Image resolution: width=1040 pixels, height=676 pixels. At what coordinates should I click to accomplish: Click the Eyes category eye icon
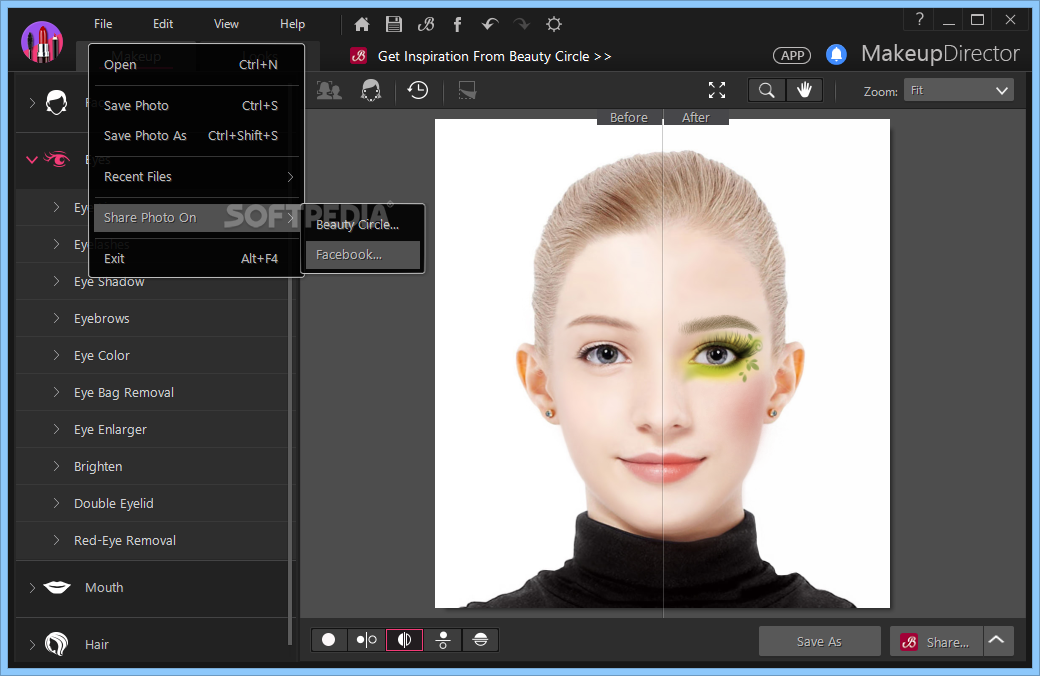click(x=57, y=159)
